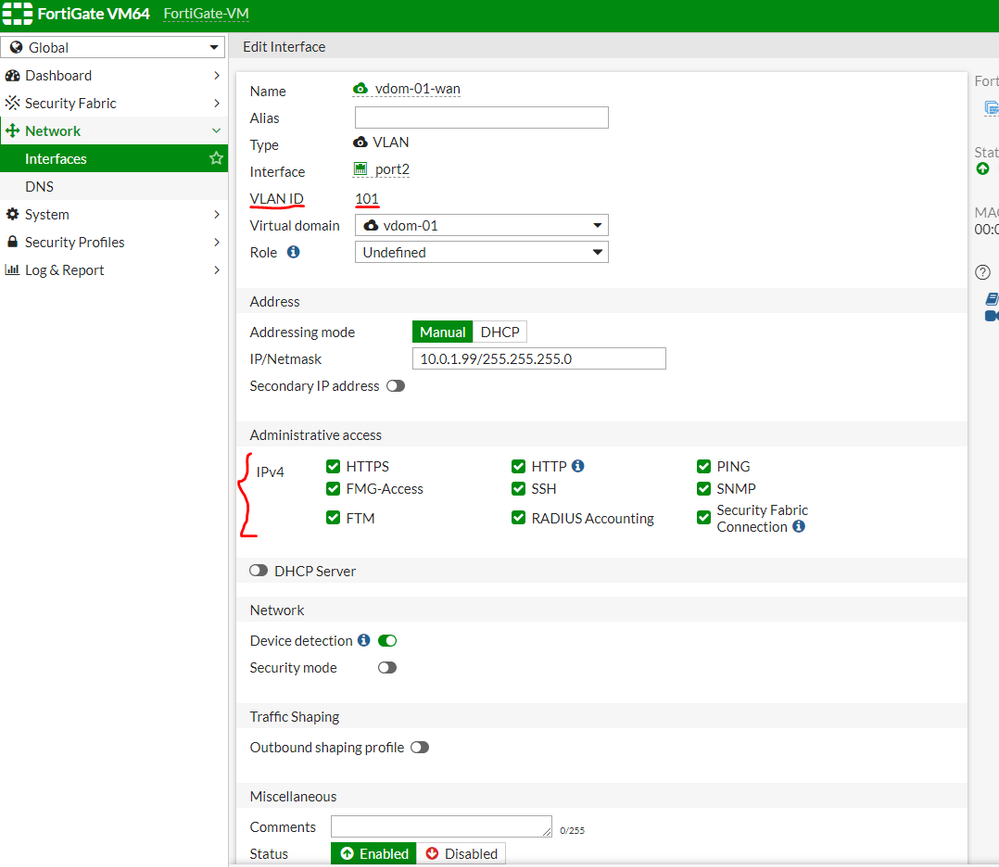Open the Security Profiles menu
This screenshot has width=999, height=867.
click(x=74, y=242)
